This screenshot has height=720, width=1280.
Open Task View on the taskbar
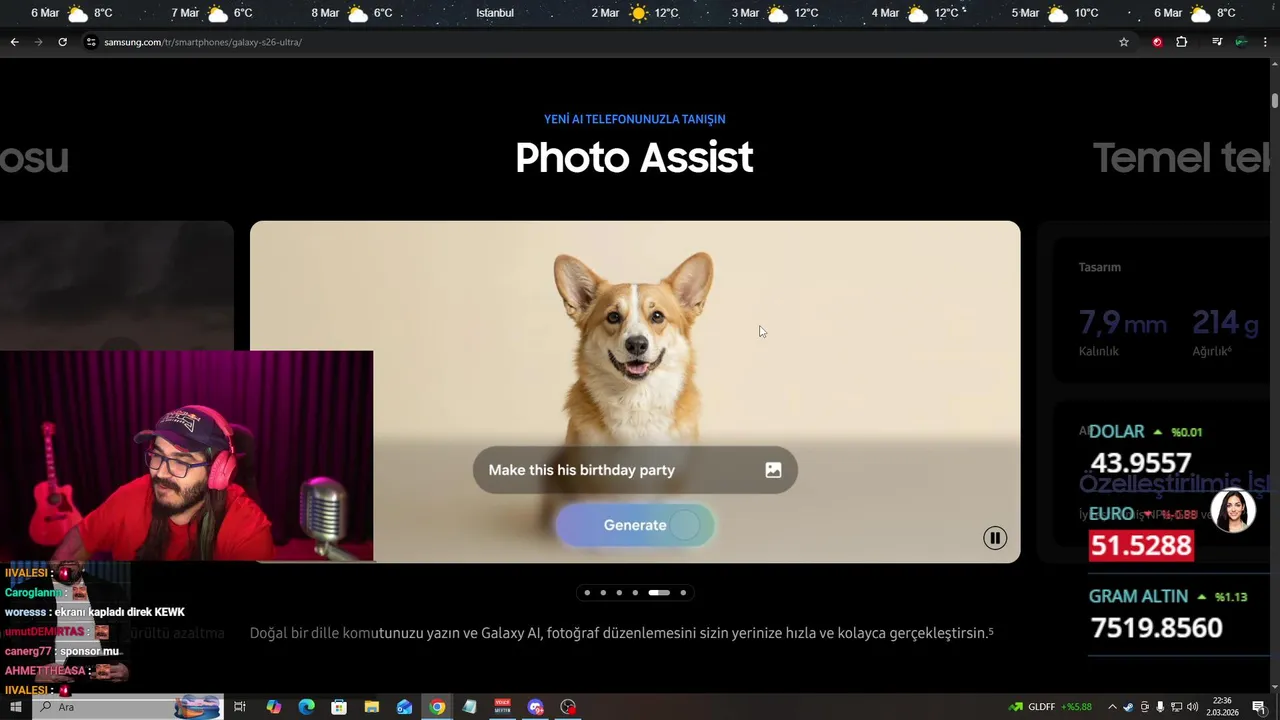pyautogui.click(x=240, y=707)
